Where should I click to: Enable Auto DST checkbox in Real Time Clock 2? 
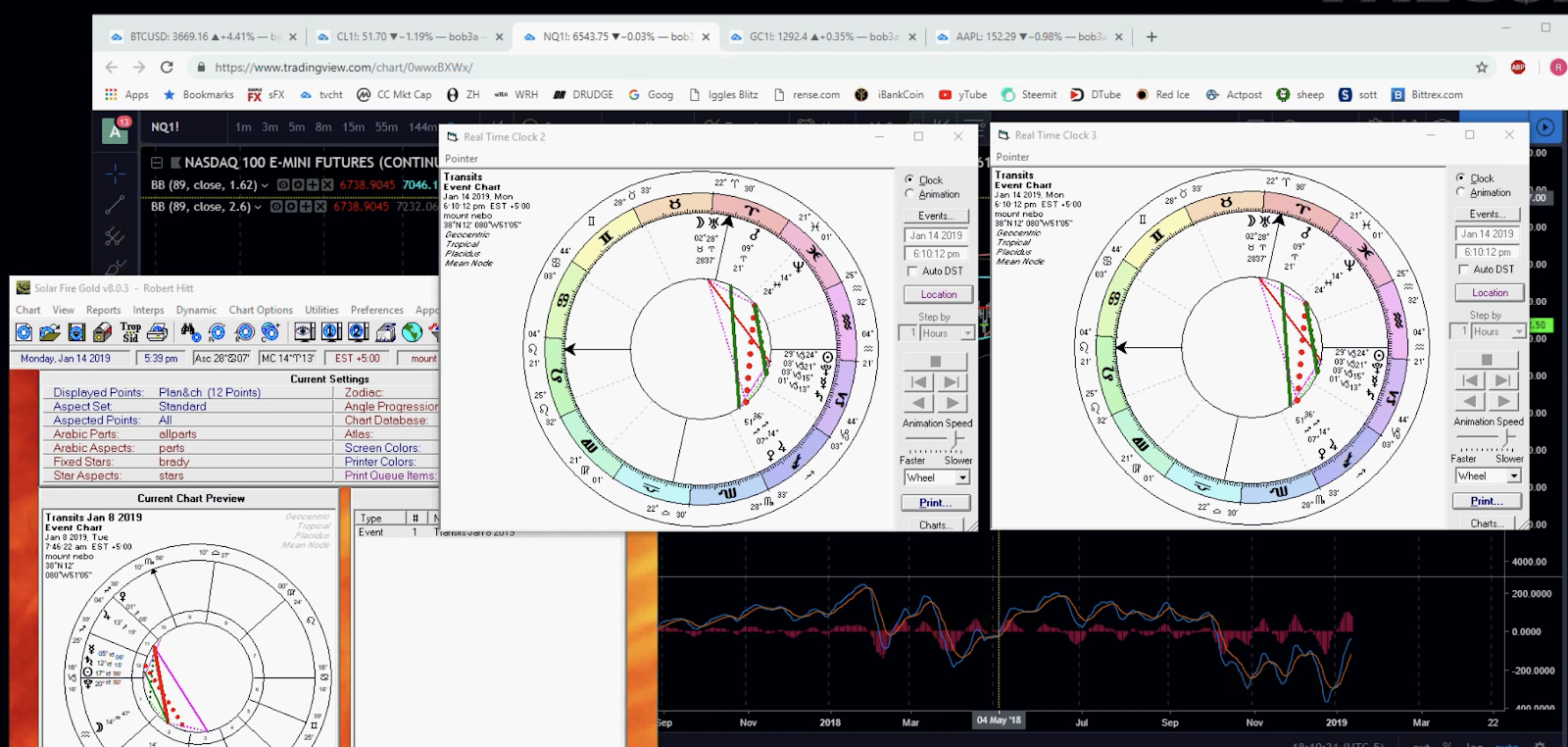tap(912, 271)
